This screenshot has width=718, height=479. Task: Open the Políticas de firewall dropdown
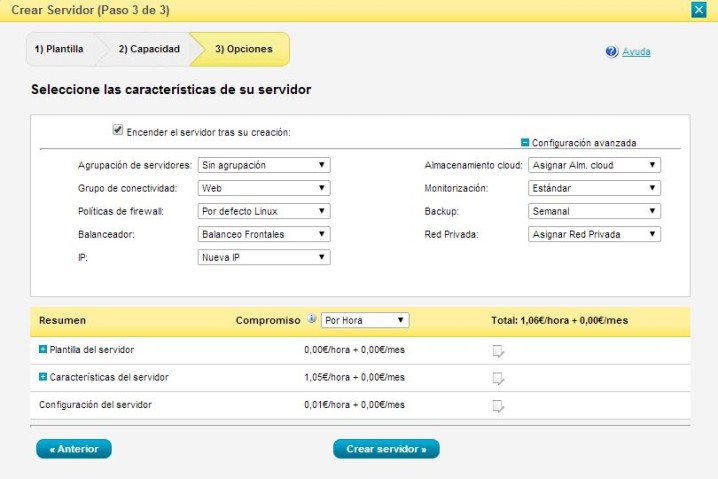pyautogui.click(x=264, y=211)
